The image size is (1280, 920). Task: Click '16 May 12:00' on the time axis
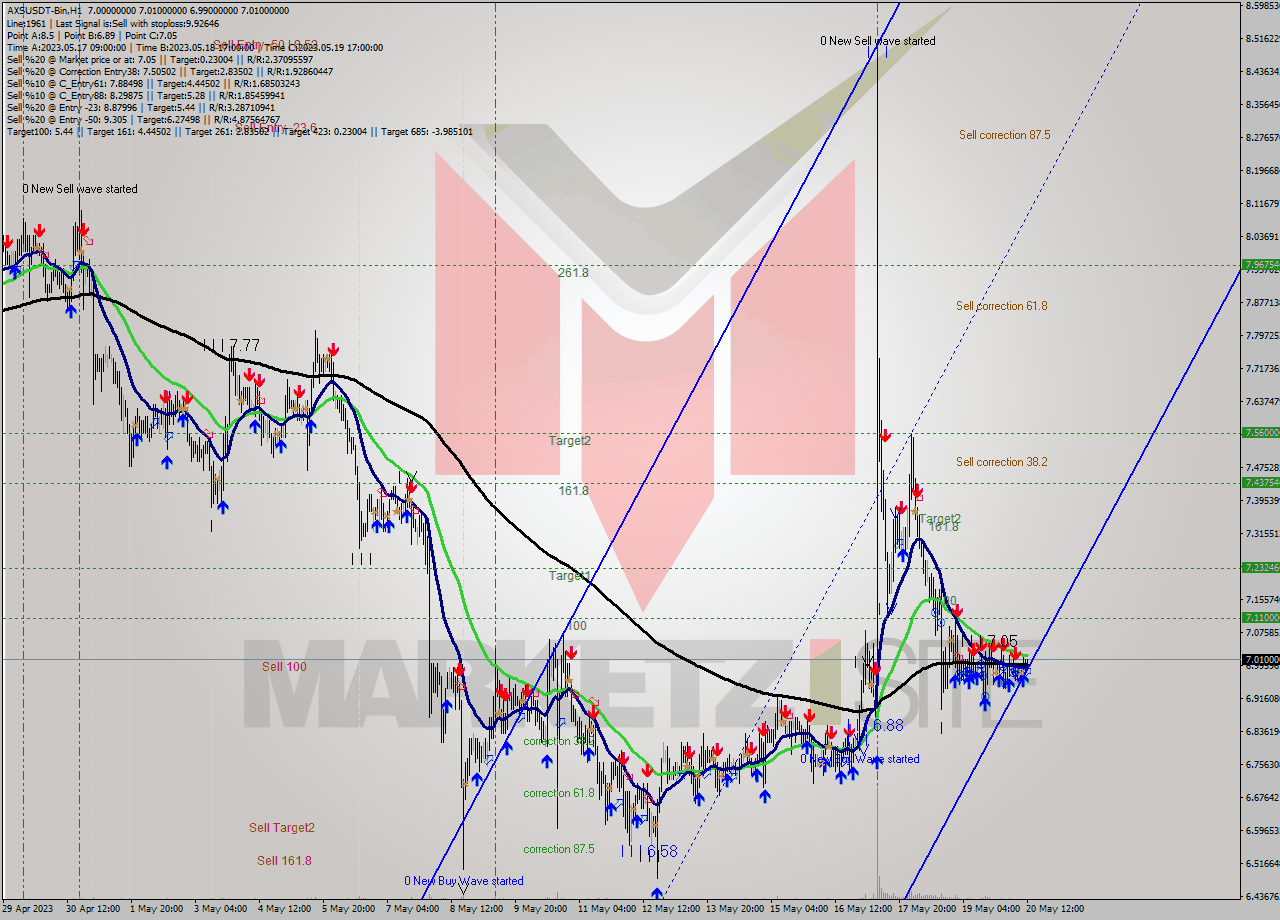coord(862,909)
